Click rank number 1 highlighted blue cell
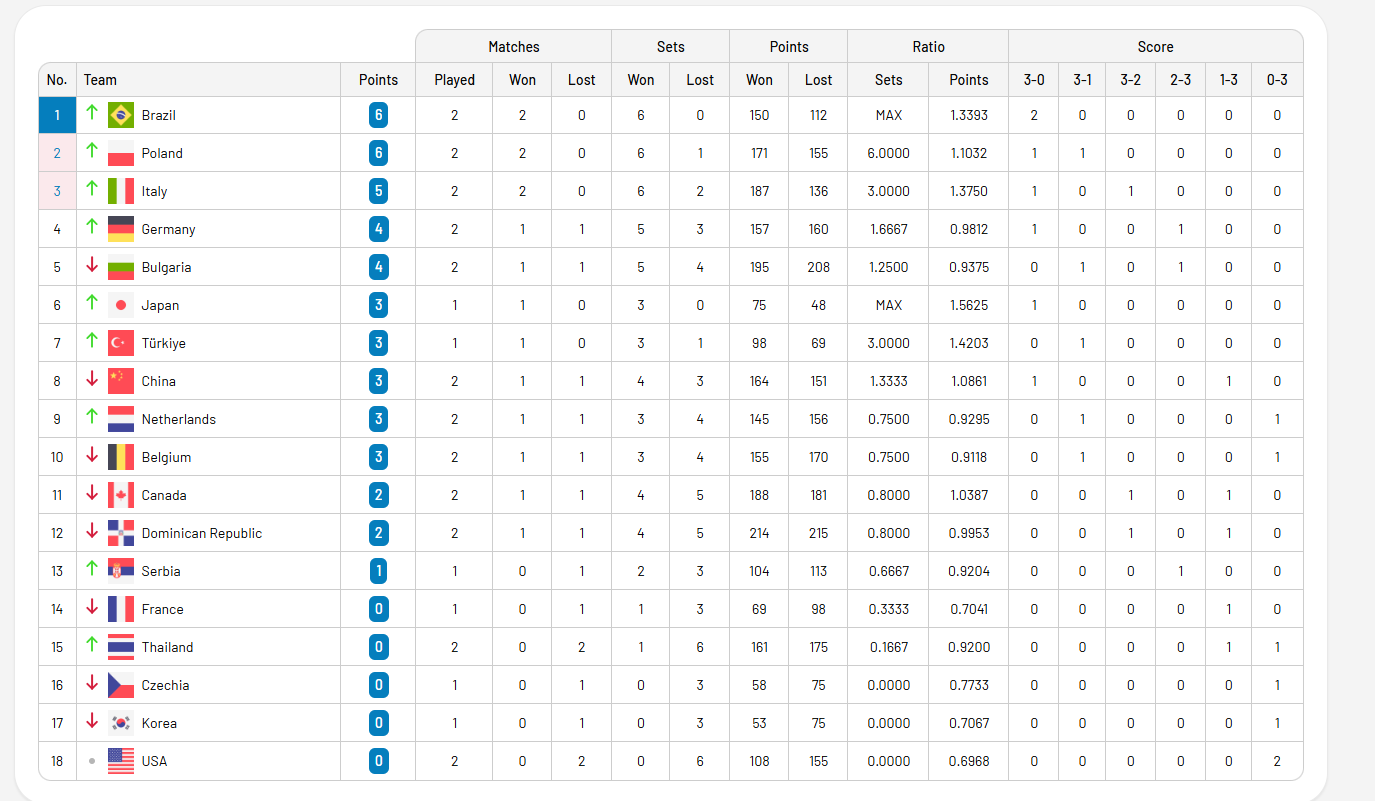 pyautogui.click(x=57, y=115)
